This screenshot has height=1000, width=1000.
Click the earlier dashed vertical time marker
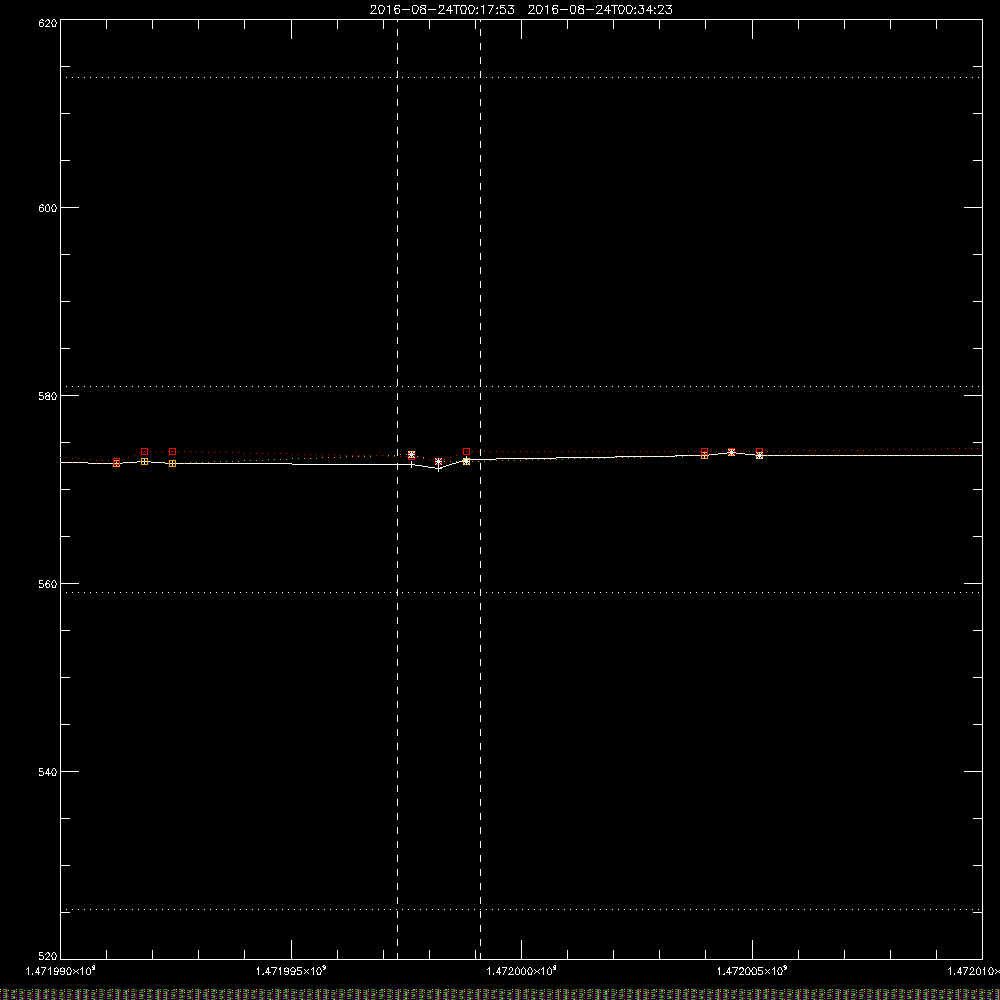[397, 489]
